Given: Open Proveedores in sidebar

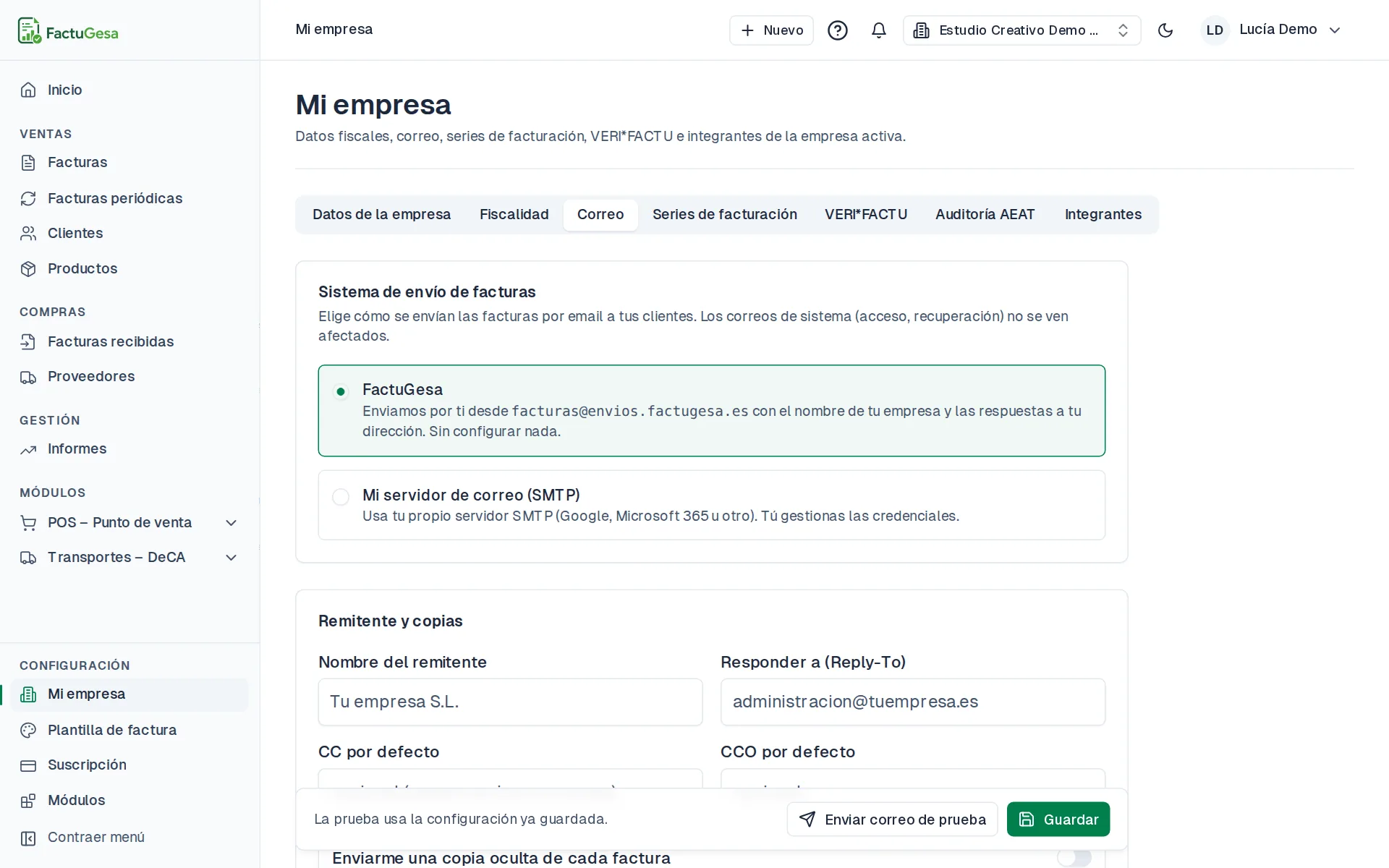Looking at the screenshot, I should pos(129,376).
